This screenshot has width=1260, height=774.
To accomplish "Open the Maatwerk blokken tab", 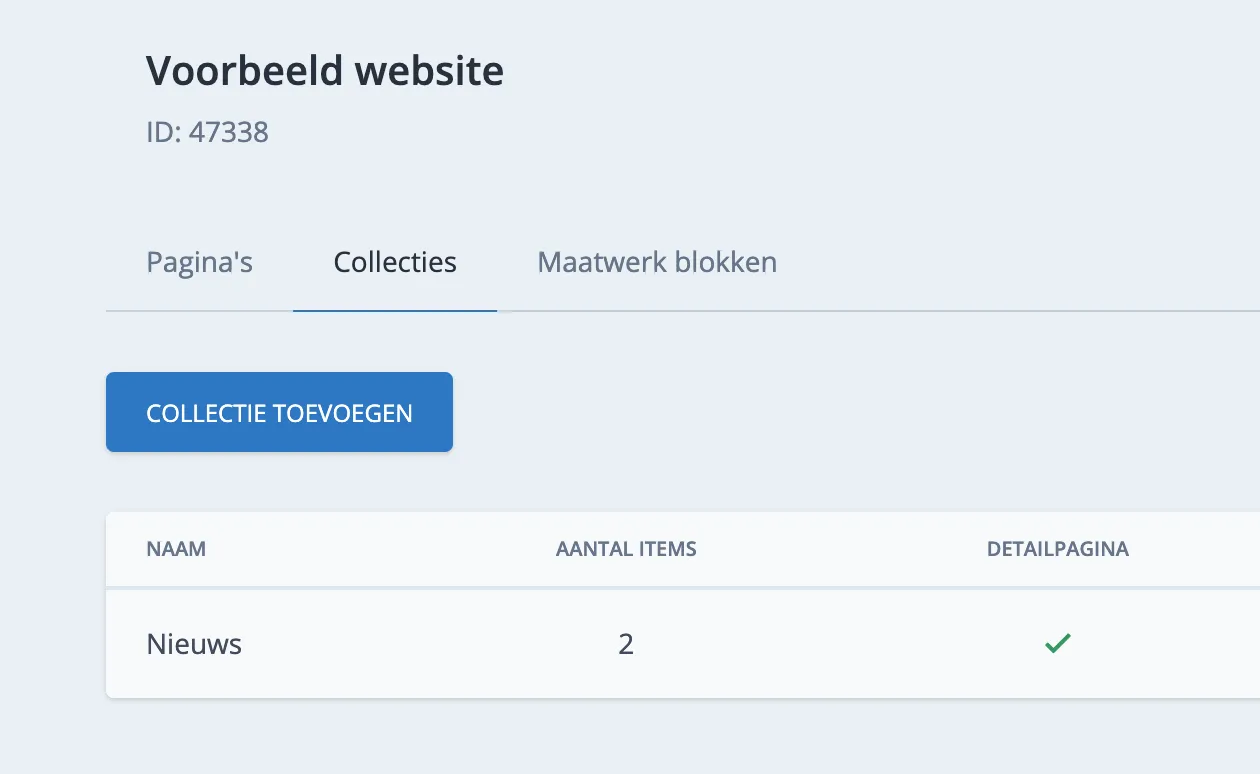I will pos(656,262).
